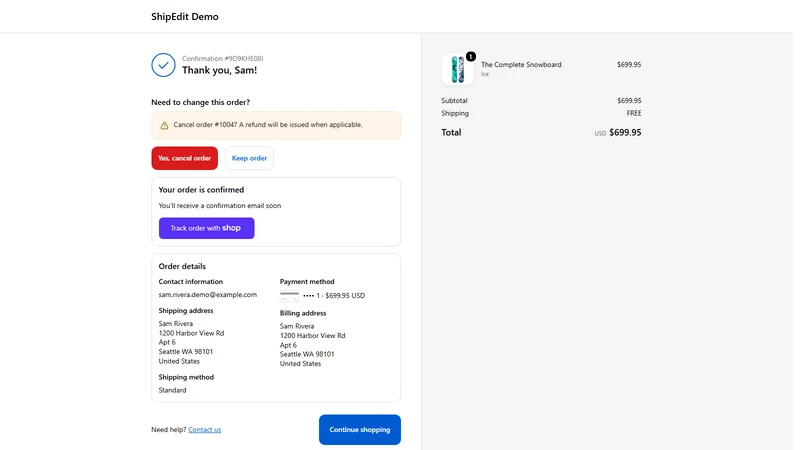Choose Keep order button
800x450 pixels.
tap(249, 158)
